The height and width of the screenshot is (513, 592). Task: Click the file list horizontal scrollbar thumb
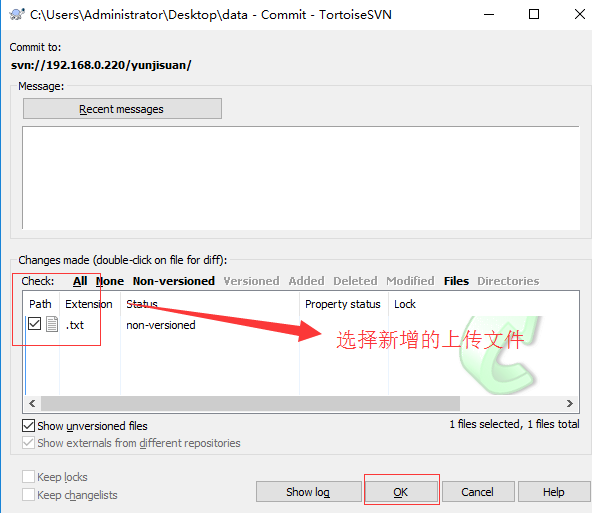[x=250, y=404]
